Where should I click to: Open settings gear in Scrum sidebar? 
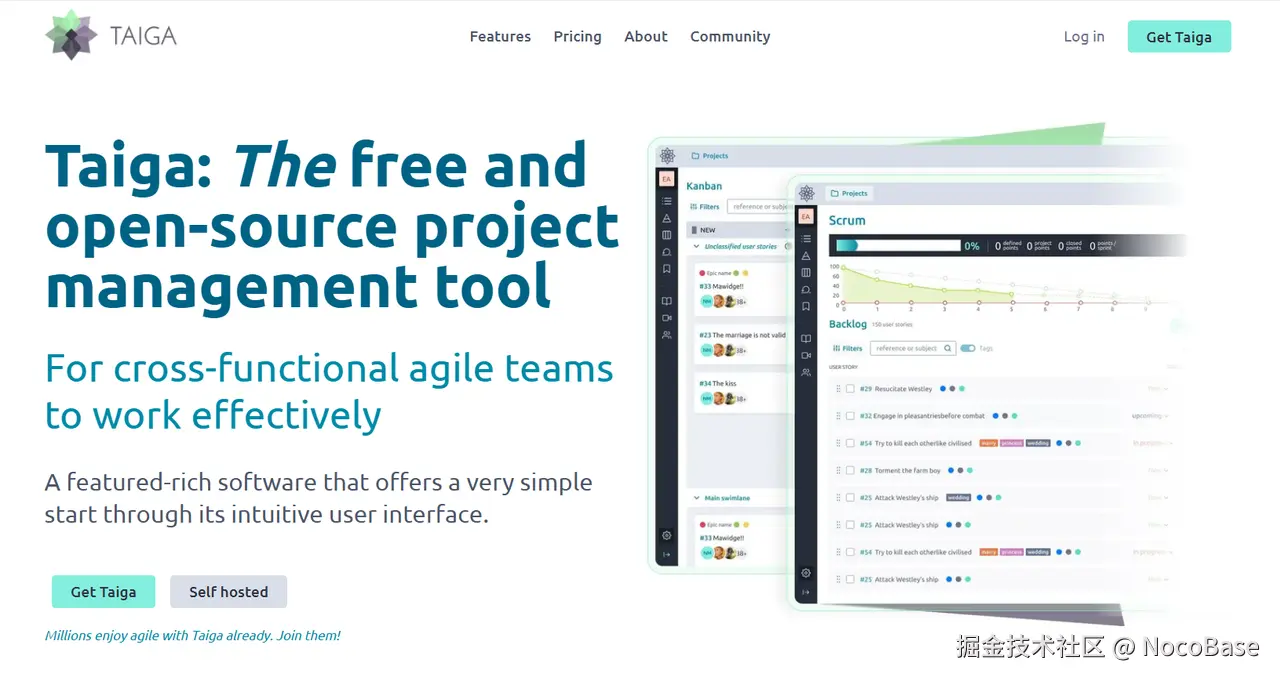click(x=806, y=573)
